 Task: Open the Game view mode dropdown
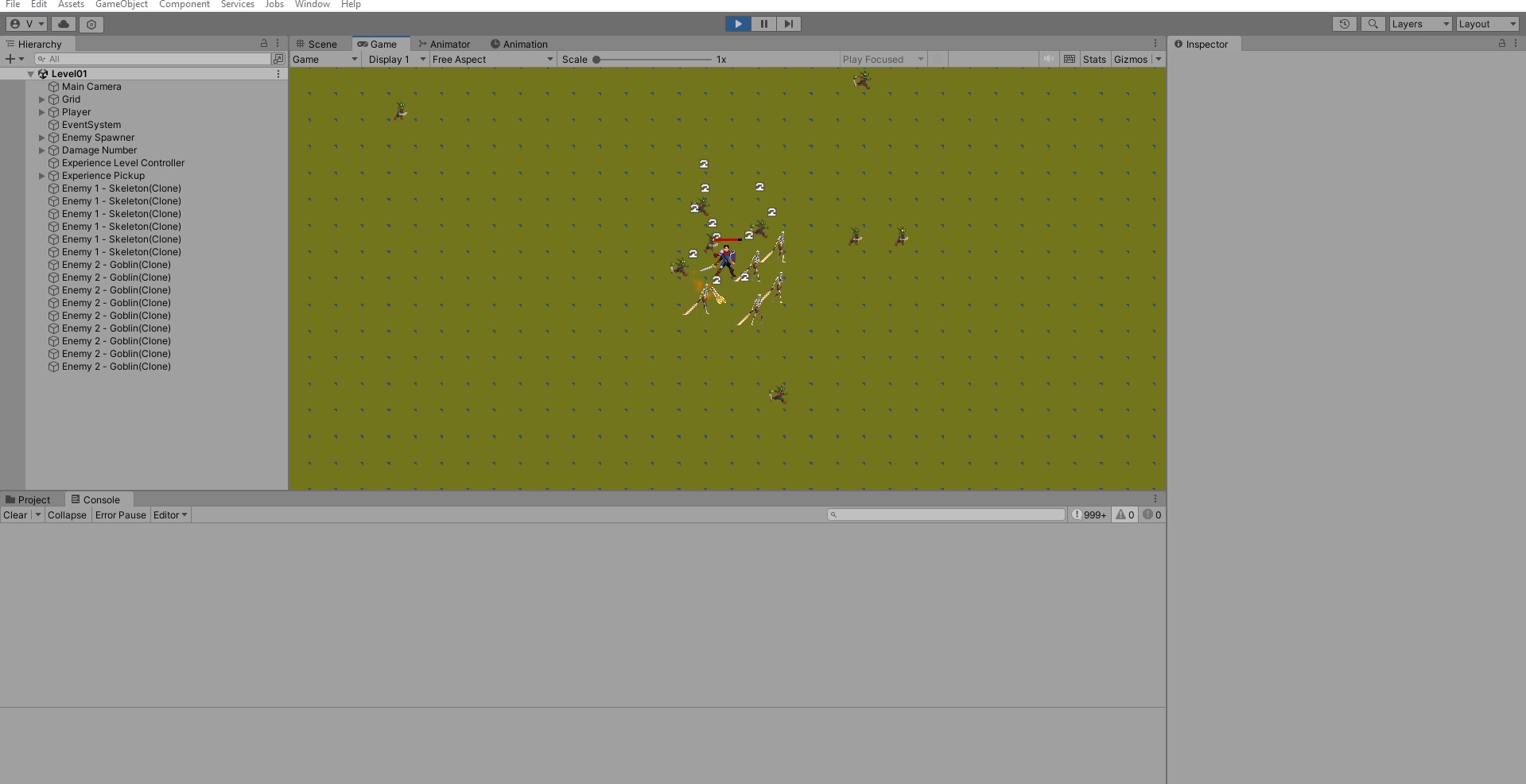(325, 60)
